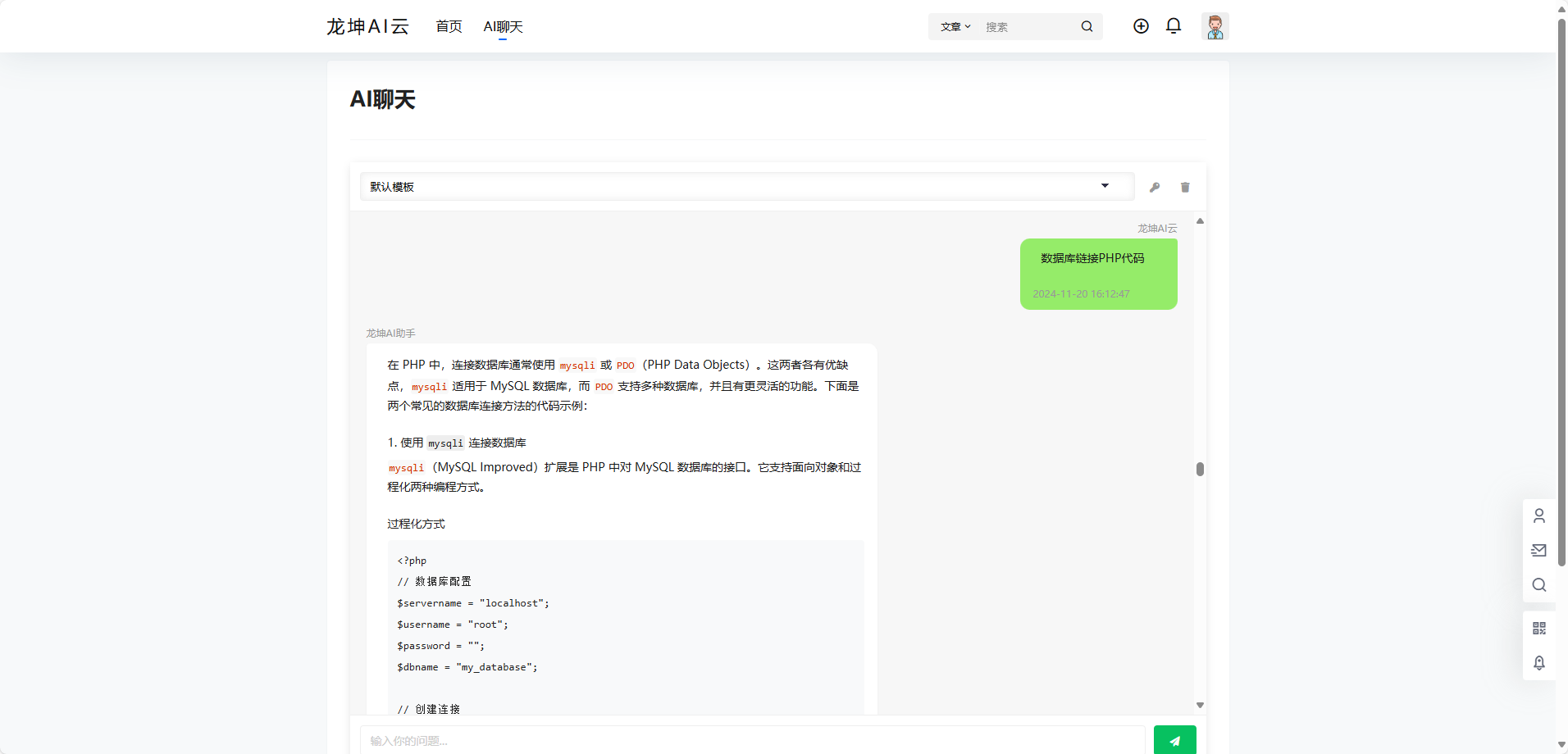This screenshot has height=754, width=1568.
Task: Click the code line $servername = "localhost";
Action: click(x=473, y=603)
